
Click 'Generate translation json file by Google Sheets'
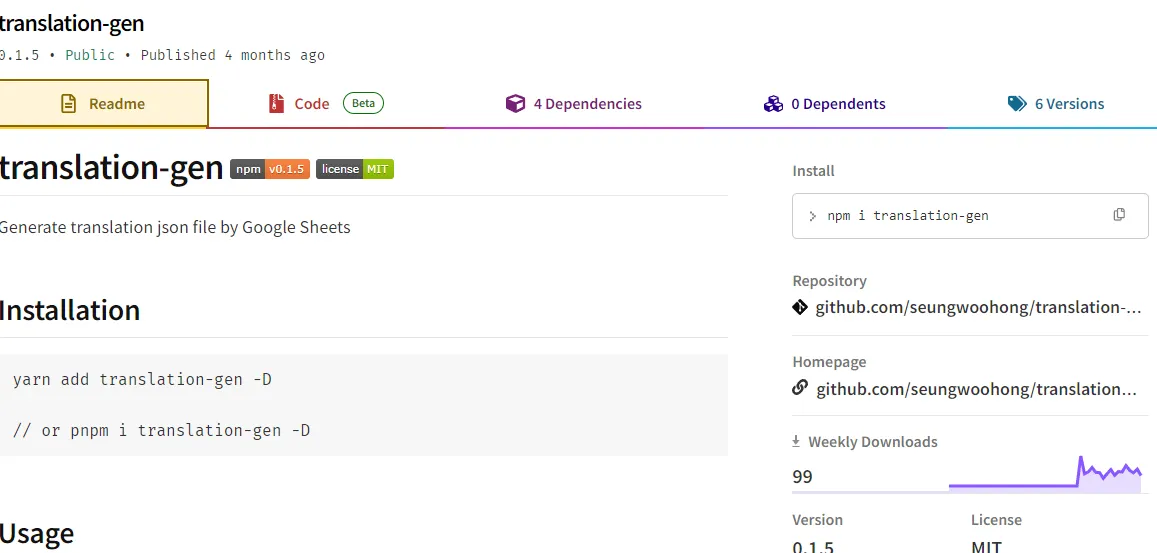(174, 227)
